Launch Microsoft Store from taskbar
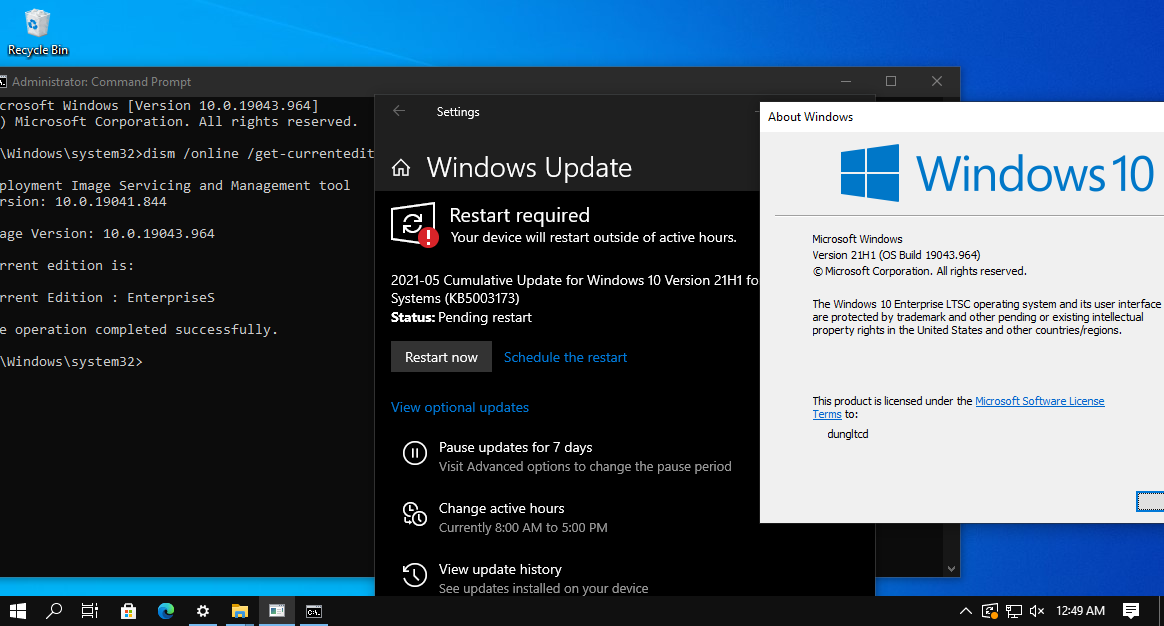This screenshot has height=626, width=1164. (x=128, y=610)
